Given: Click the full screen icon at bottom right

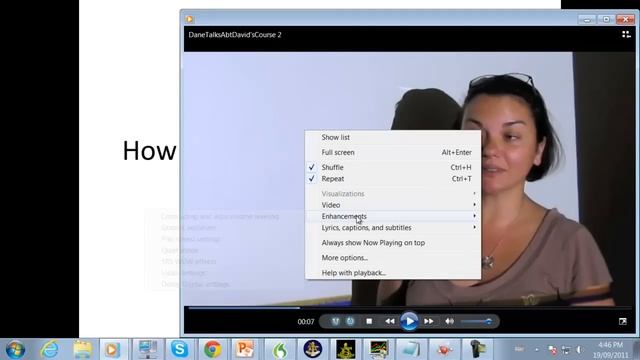Looking at the screenshot, I should click(x=622, y=321).
